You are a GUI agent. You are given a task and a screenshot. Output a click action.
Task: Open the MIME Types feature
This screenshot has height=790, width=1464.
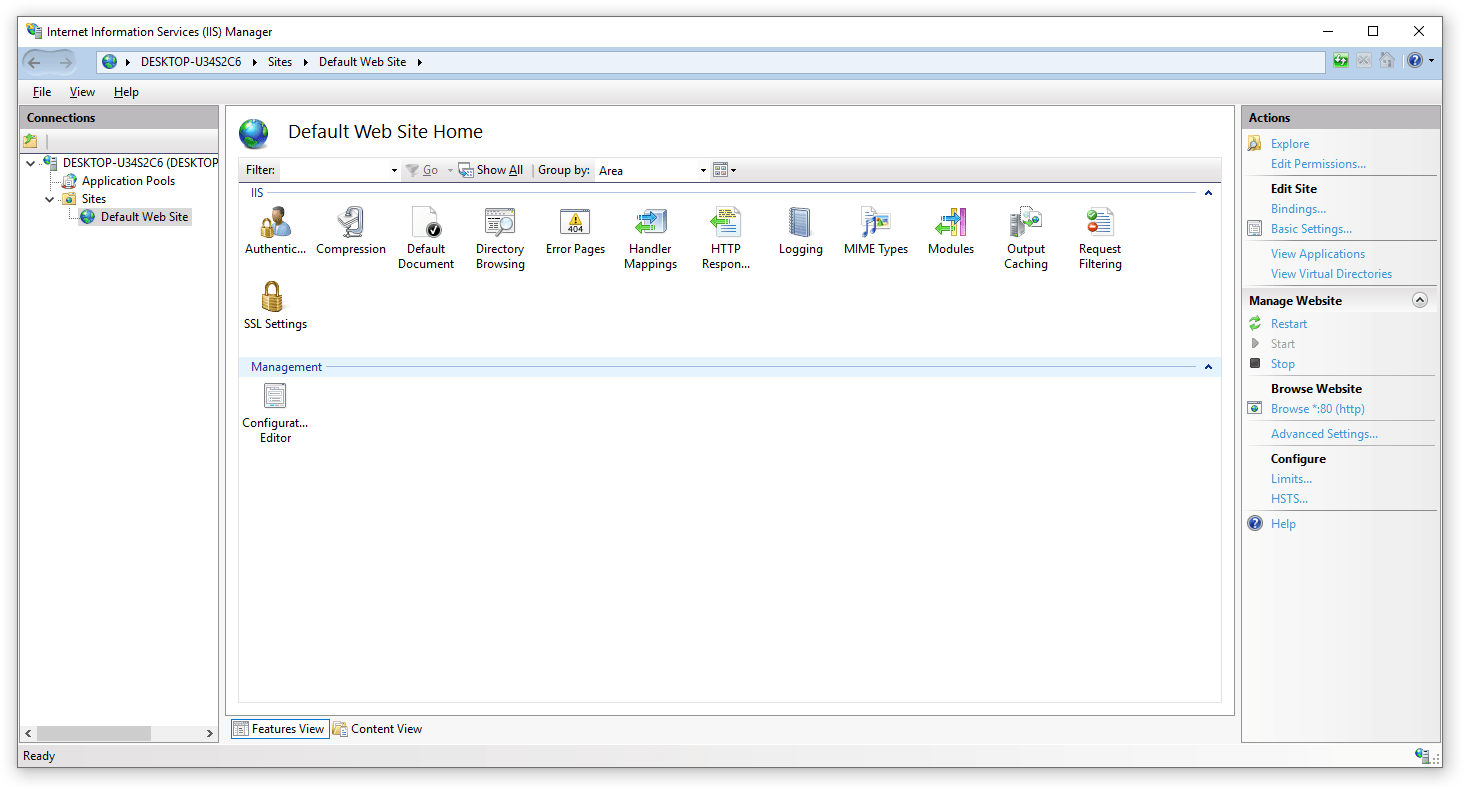tap(876, 232)
